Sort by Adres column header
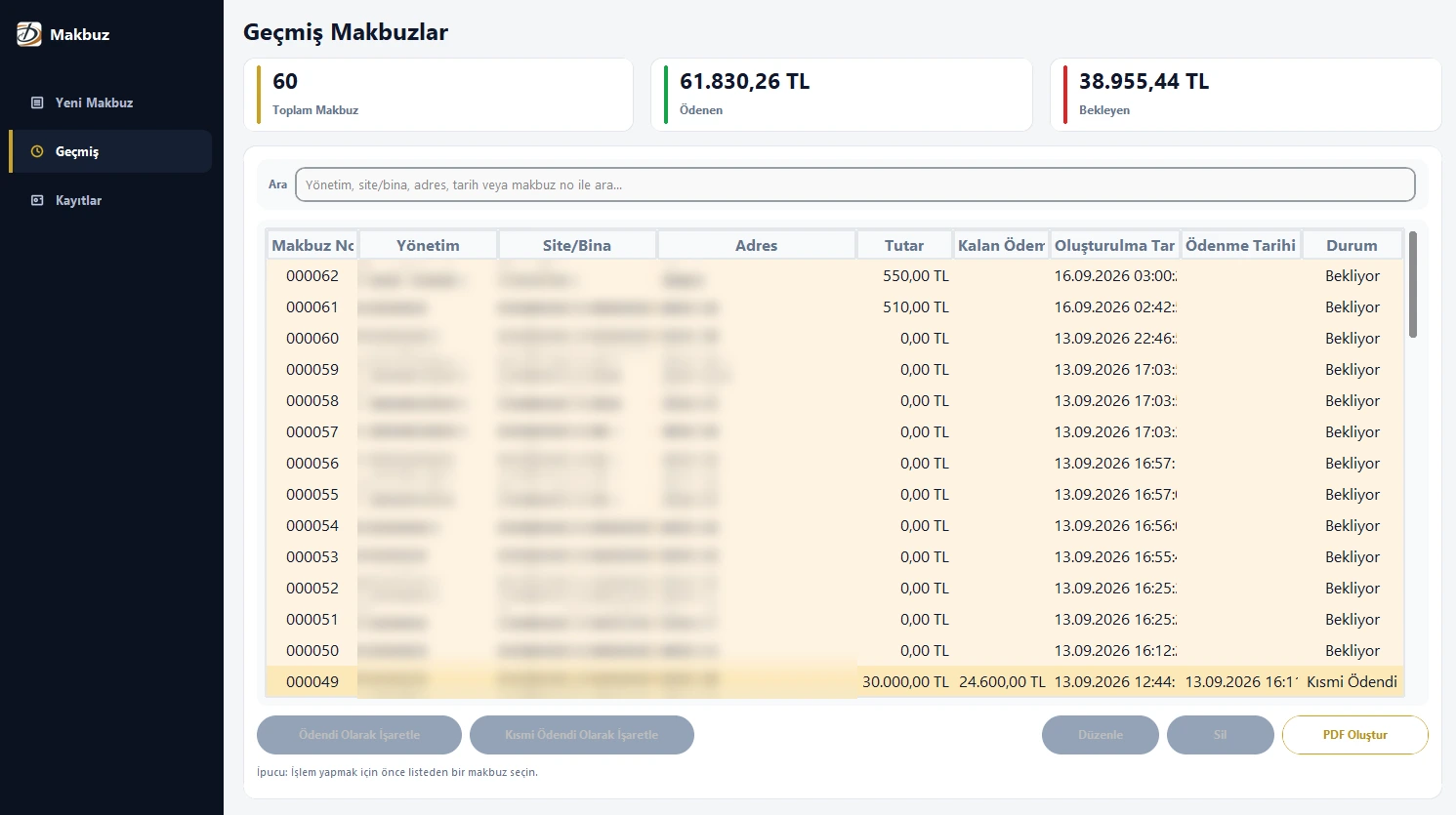 tap(757, 245)
